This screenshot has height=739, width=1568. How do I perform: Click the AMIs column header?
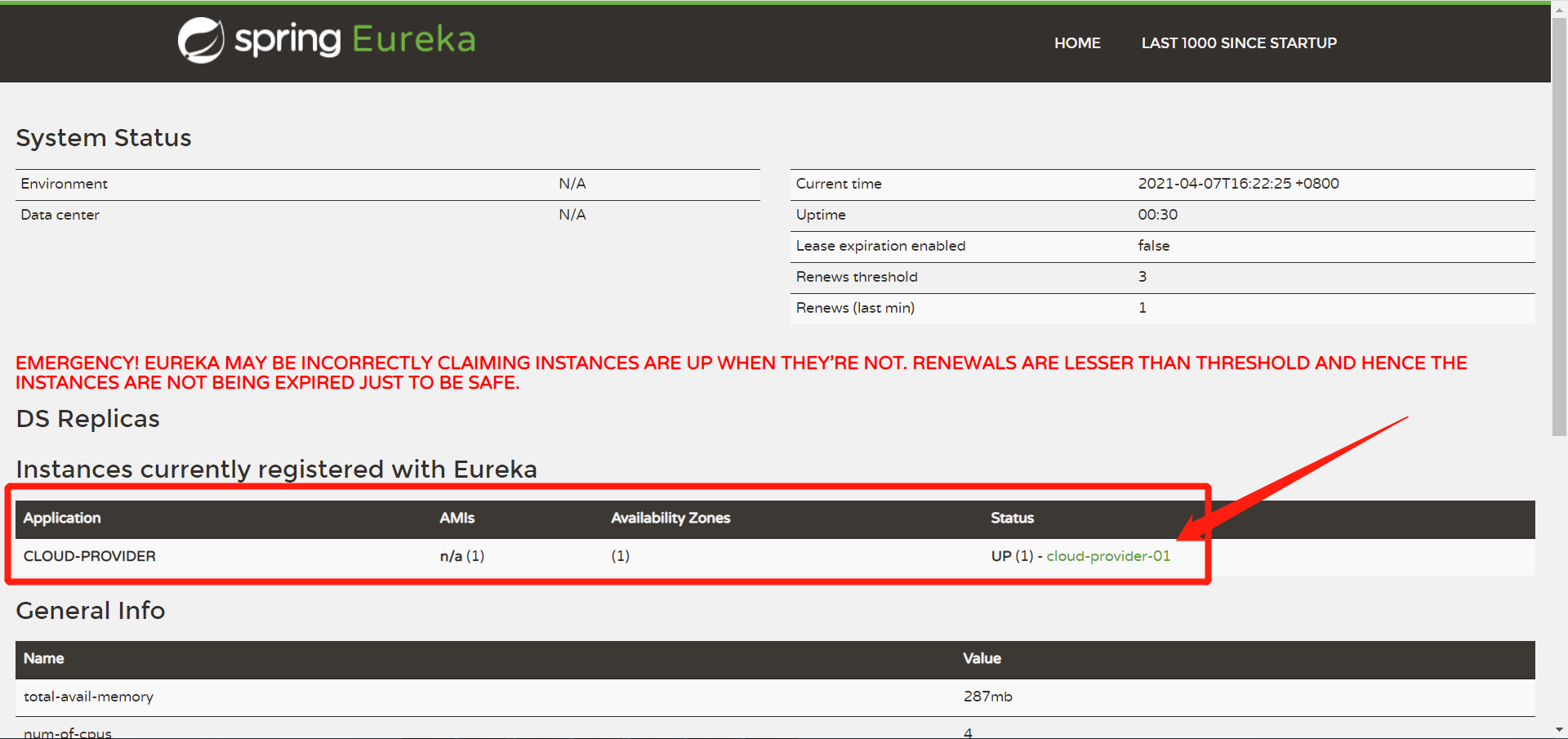pyautogui.click(x=457, y=518)
